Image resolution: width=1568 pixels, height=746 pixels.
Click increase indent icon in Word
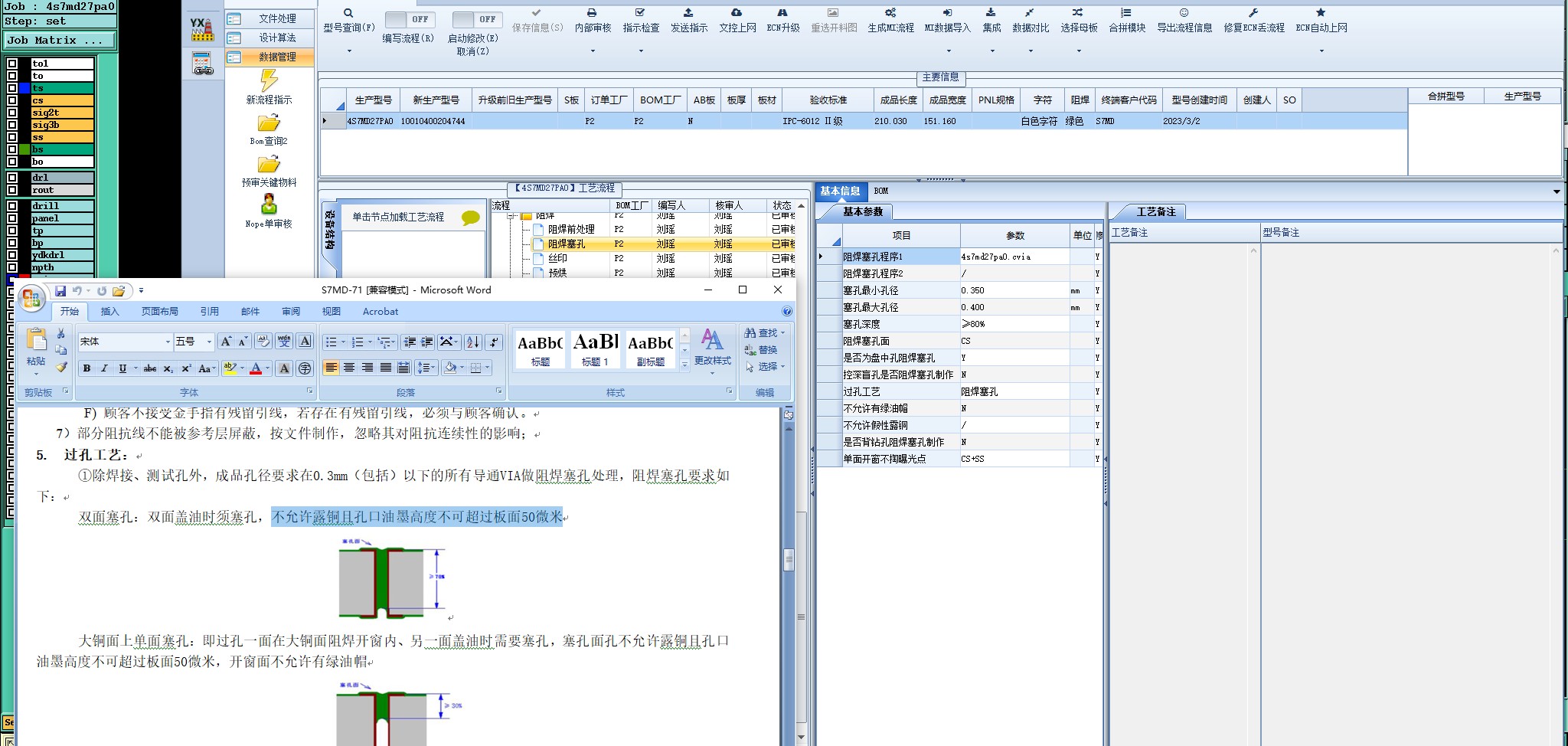click(427, 342)
